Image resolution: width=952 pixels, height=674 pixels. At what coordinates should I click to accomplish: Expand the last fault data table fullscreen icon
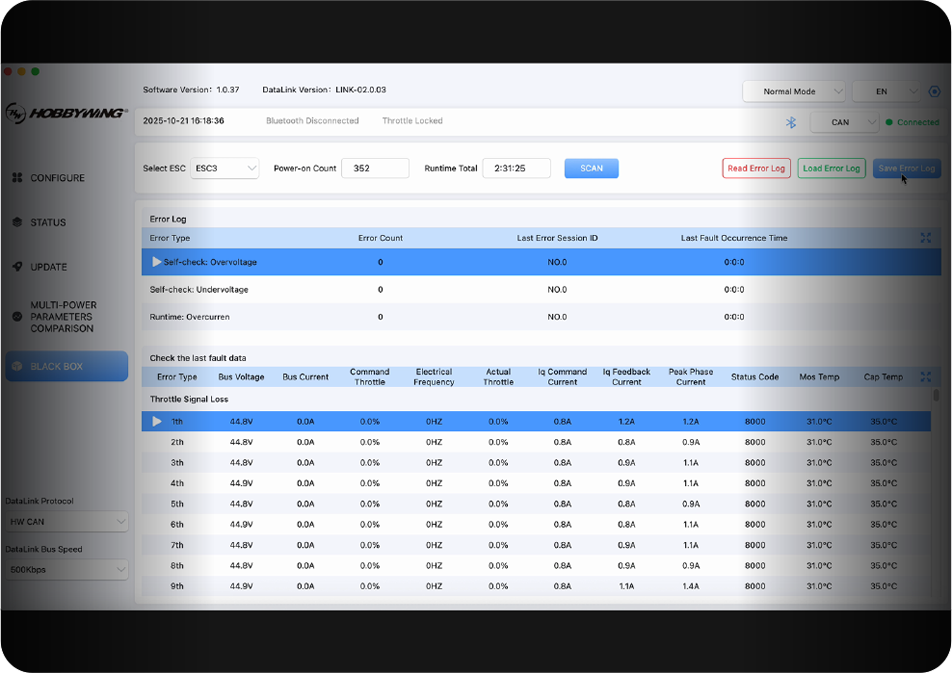(925, 377)
